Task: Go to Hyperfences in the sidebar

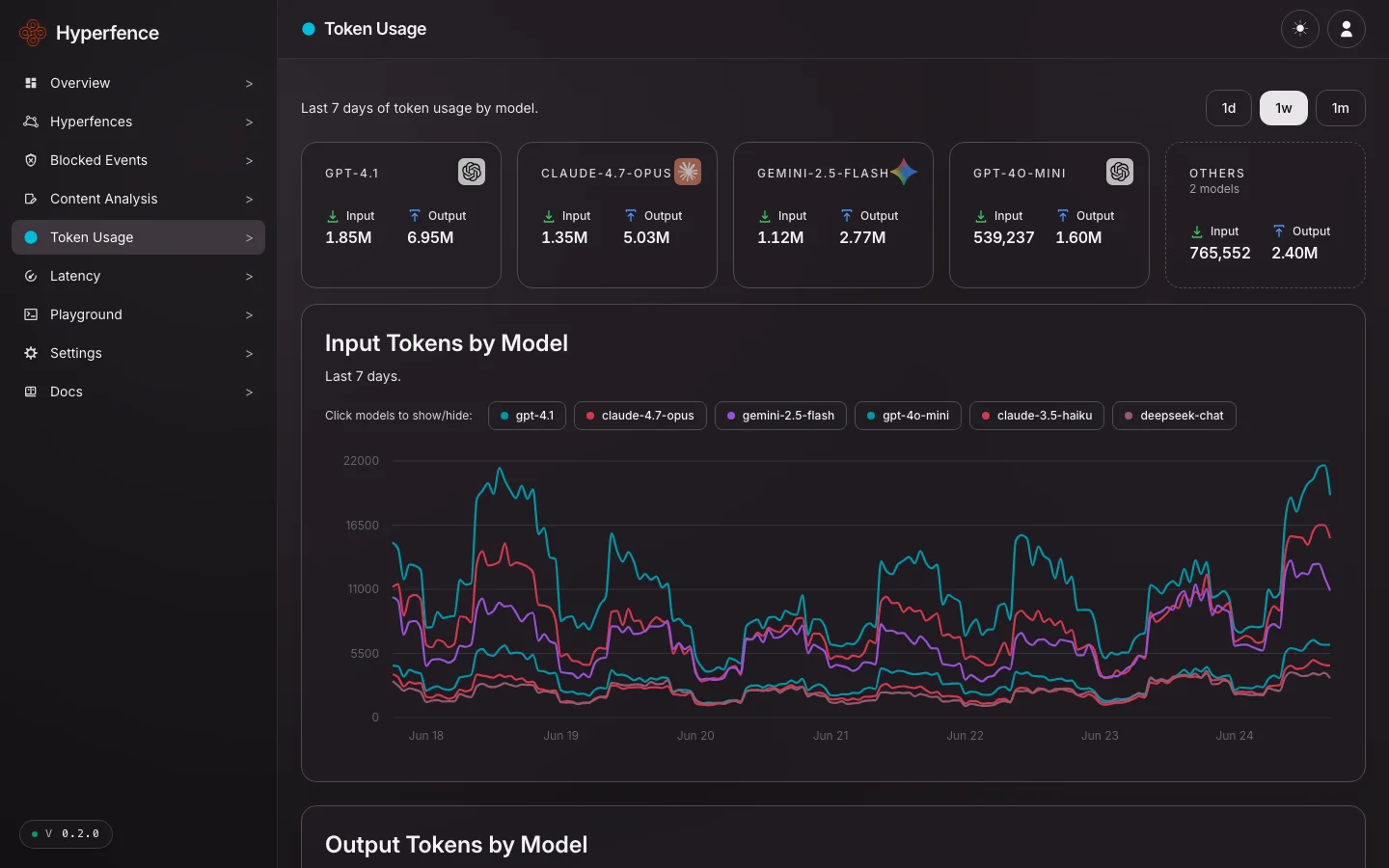Action: pyautogui.click(x=138, y=122)
